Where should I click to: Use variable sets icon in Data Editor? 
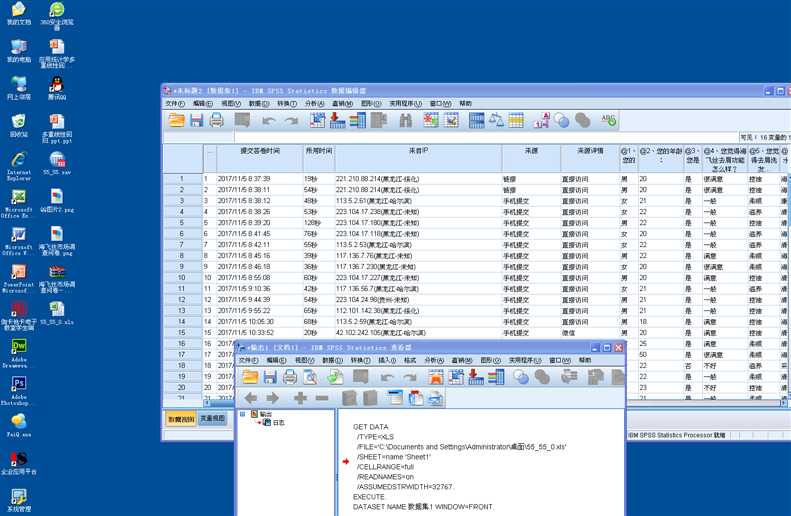click(561, 120)
